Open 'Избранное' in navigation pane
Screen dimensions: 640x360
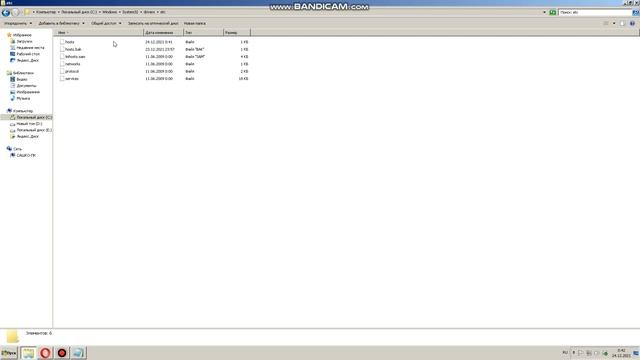pos(22,35)
